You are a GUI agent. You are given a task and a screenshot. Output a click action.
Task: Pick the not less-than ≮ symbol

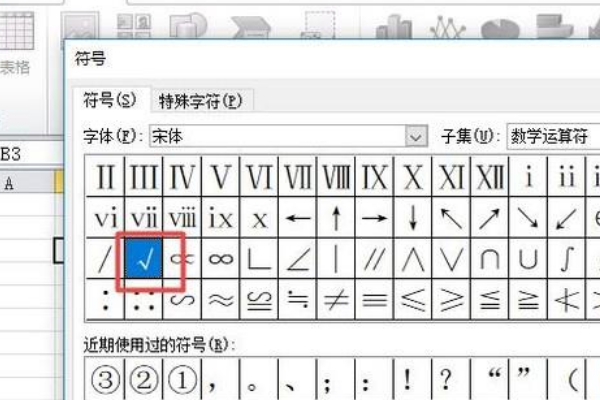point(566,299)
